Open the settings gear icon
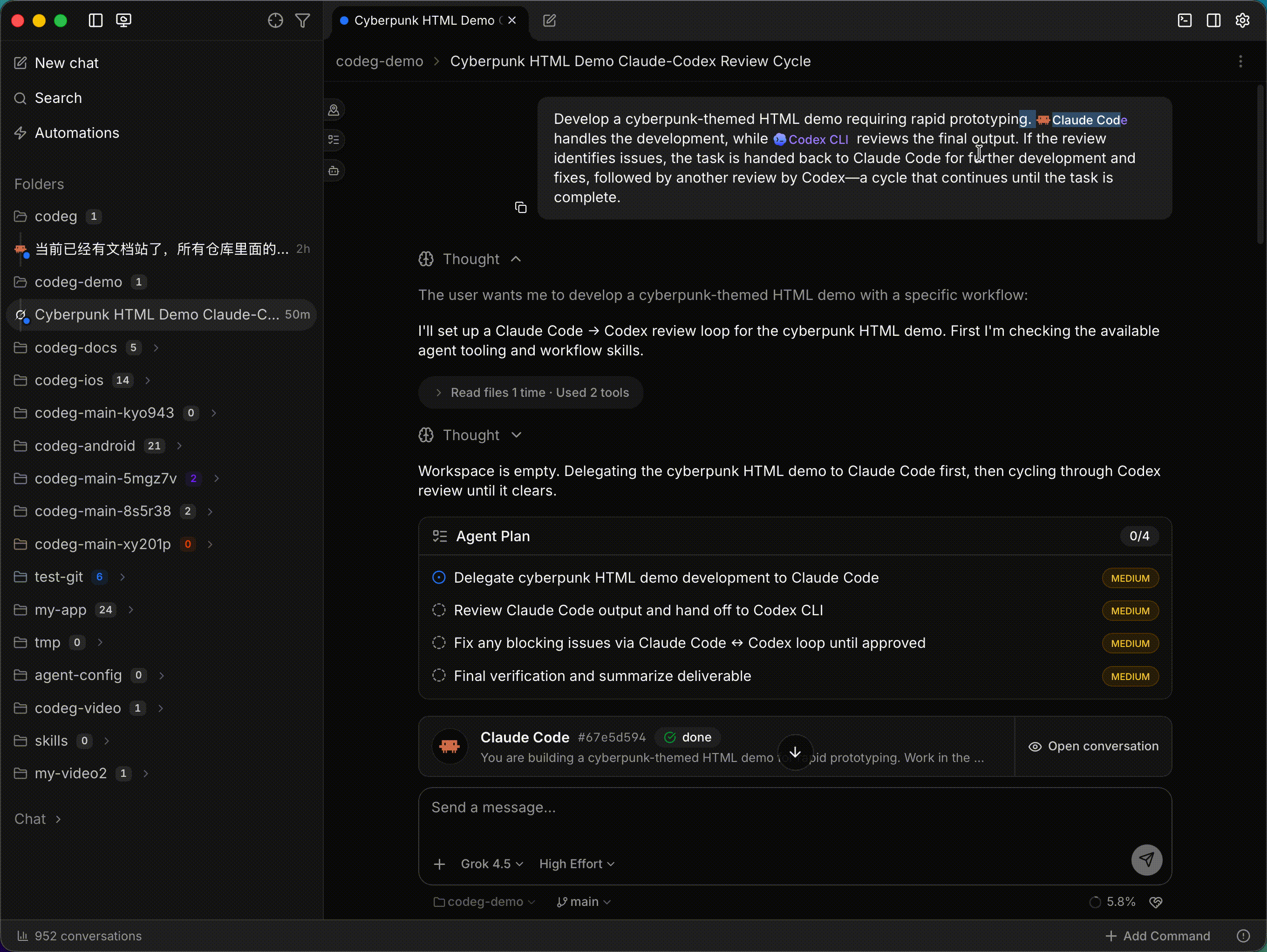Viewport: 1267px width, 952px height. (1242, 20)
